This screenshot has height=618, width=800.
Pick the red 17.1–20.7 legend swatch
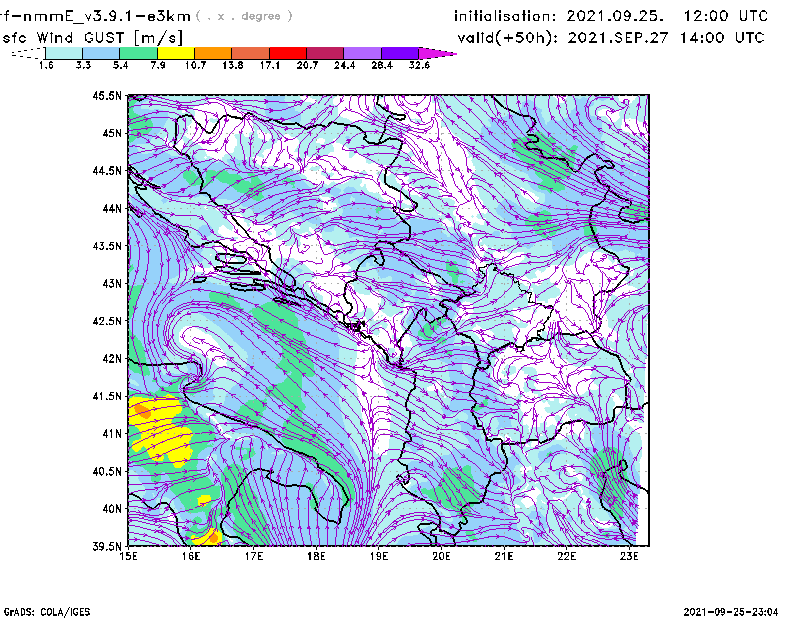[x=288, y=53]
